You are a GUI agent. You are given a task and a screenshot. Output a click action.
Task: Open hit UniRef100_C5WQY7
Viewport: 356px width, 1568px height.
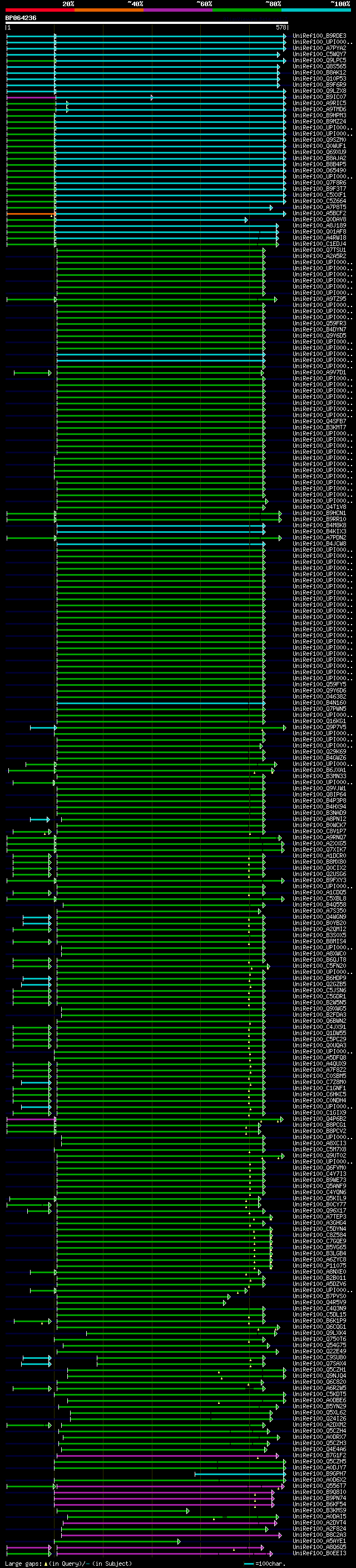click(x=319, y=54)
